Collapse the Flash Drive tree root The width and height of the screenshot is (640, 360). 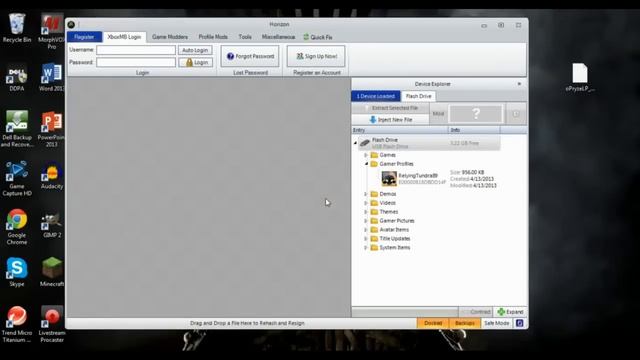click(x=355, y=143)
